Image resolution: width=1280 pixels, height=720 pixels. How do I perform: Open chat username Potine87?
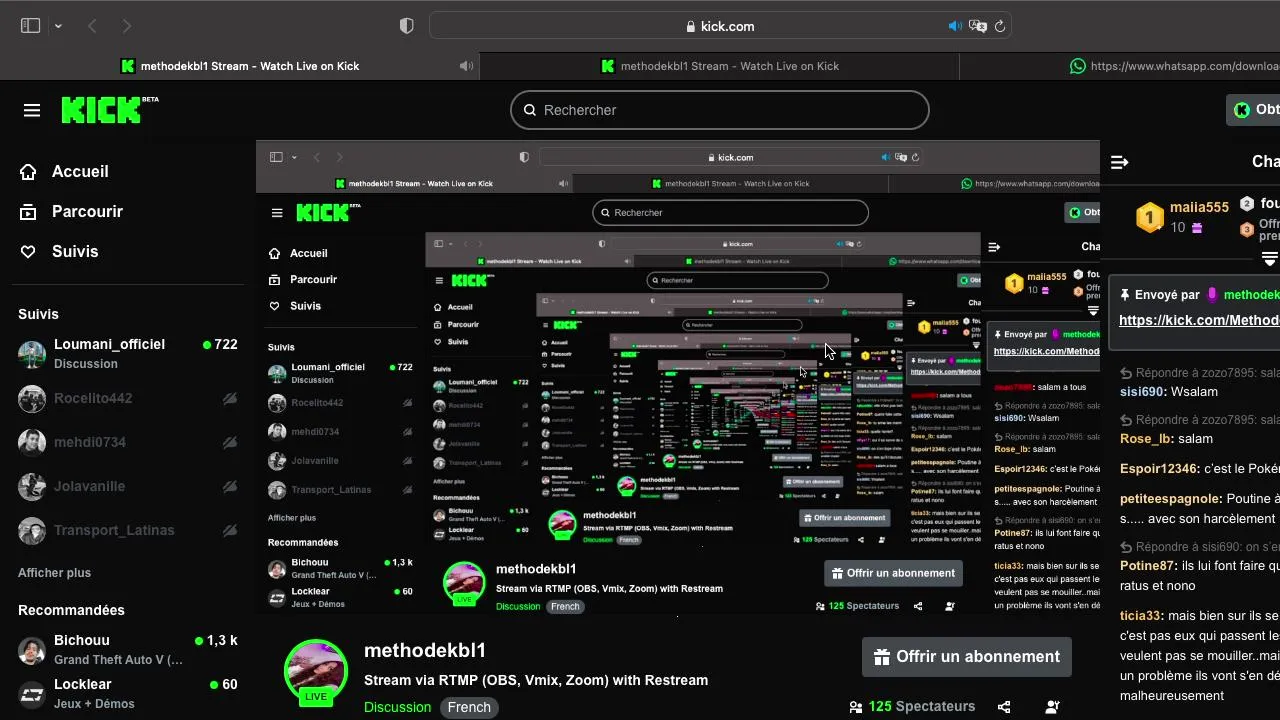(x=1149, y=566)
